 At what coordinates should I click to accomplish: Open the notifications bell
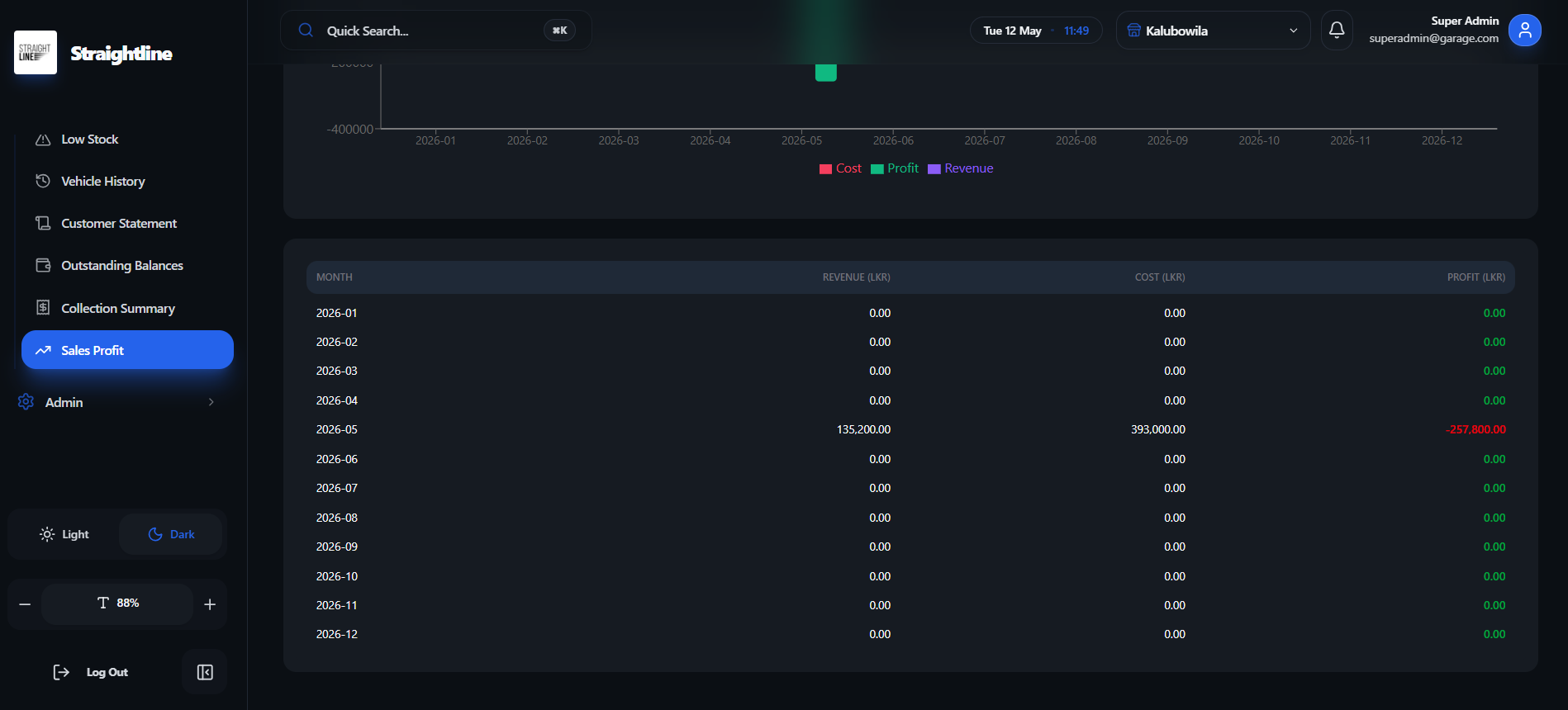pyautogui.click(x=1337, y=31)
